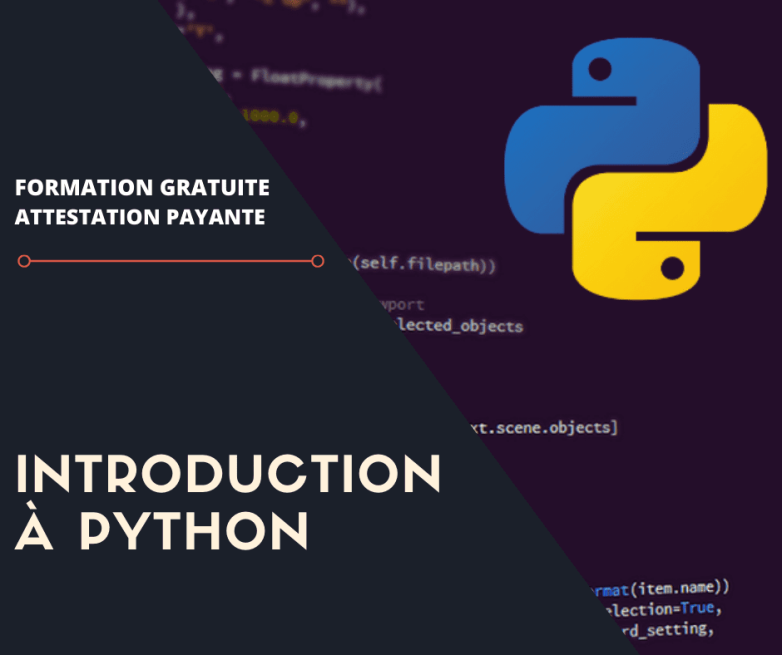Image resolution: width=782 pixels, height=655 pixels.
Task: Select the "INTRODUCTION" title word
Action: 228,474
